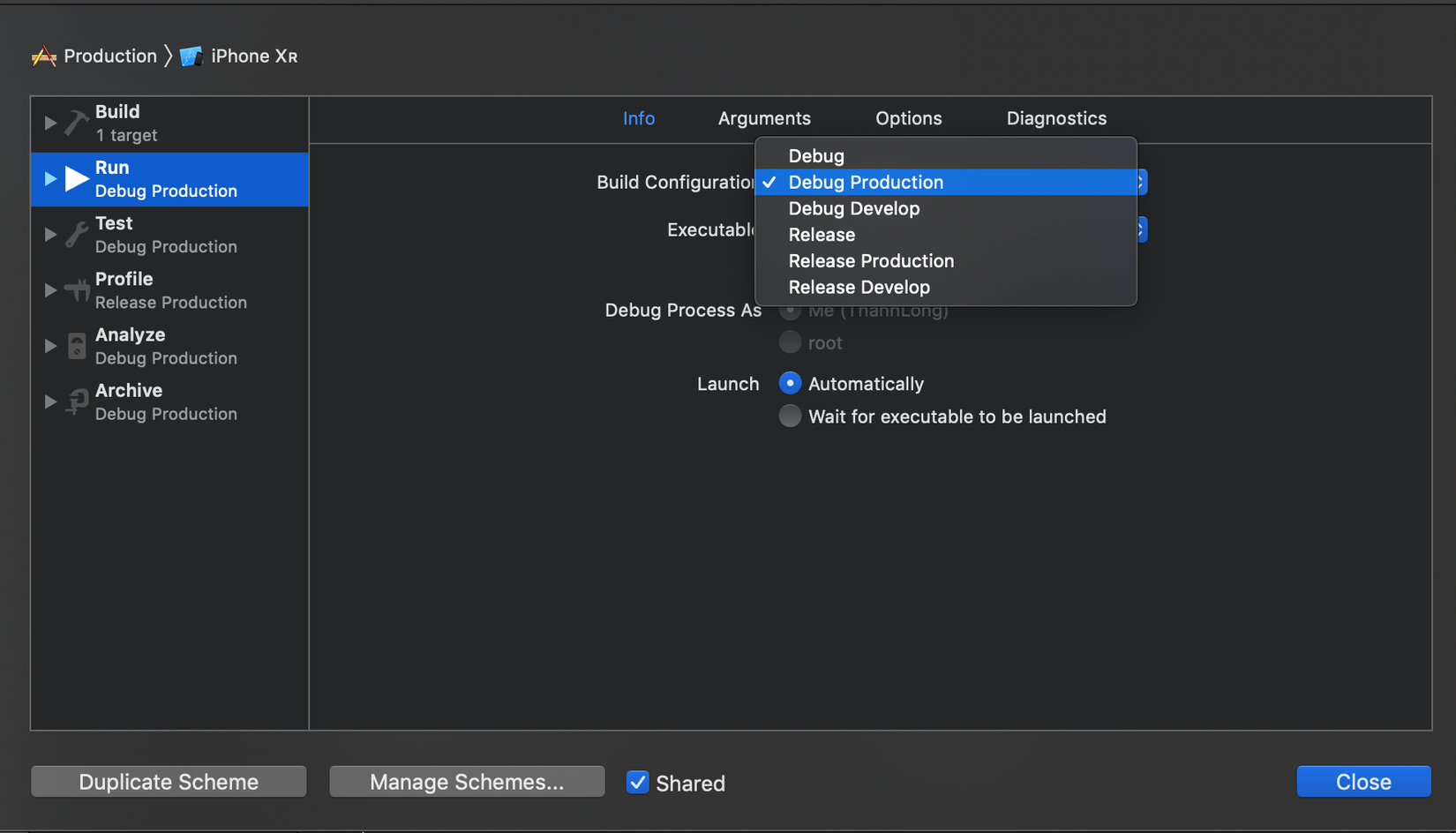Pick Release Production from configuration menu
Image resolution: width=1456 pixels, height=833 pixels.
click(871, 261)
